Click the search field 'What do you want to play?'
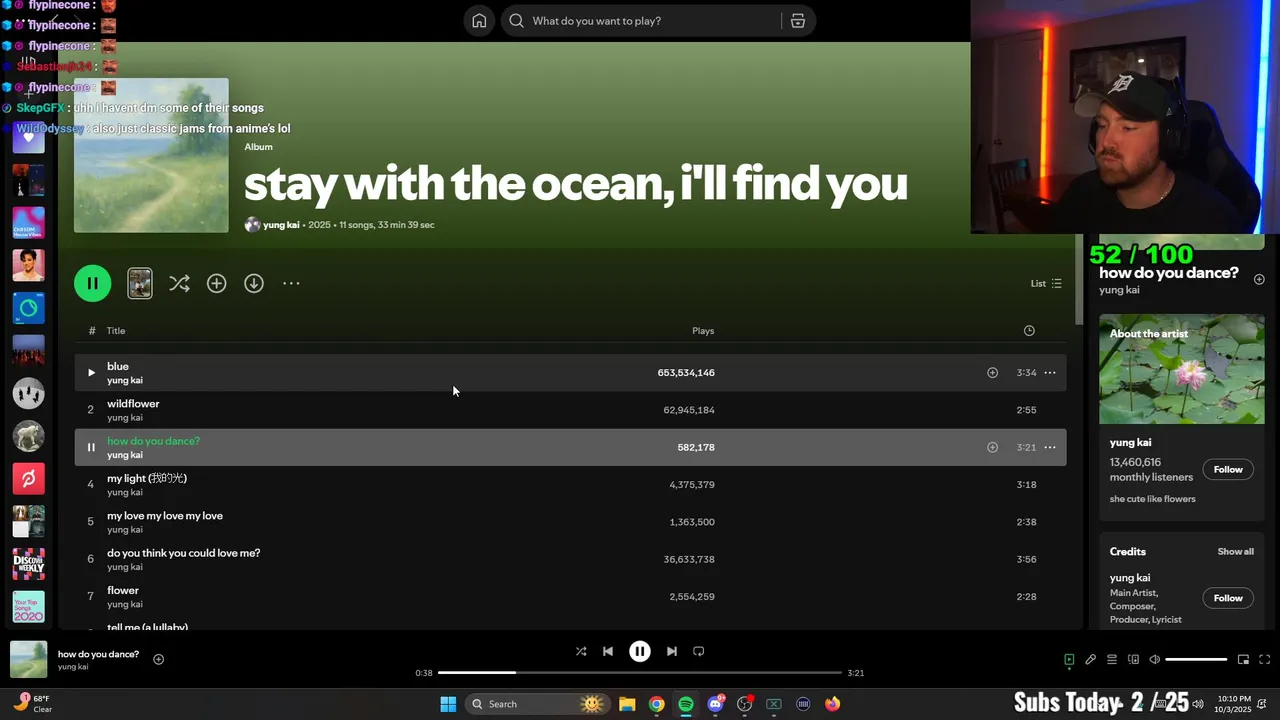The image size is (1280, 720). coord(640,21)
